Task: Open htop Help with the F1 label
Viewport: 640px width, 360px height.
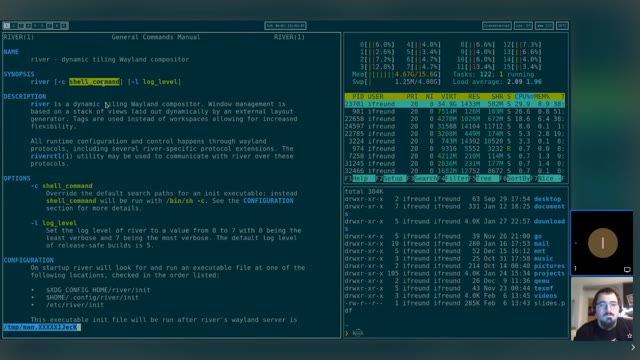Action: click(360, 178)
